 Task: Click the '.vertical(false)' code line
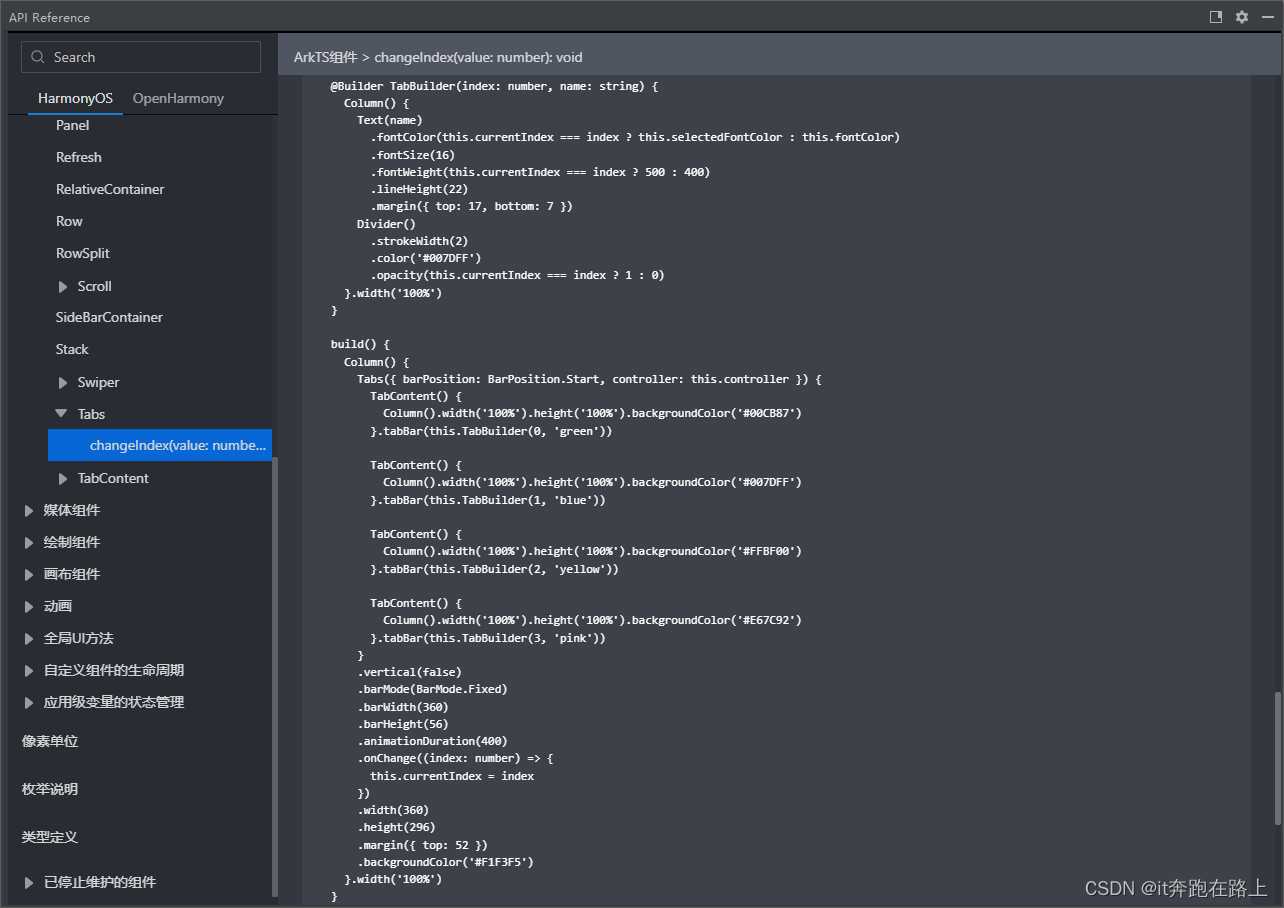pos(409,672)
